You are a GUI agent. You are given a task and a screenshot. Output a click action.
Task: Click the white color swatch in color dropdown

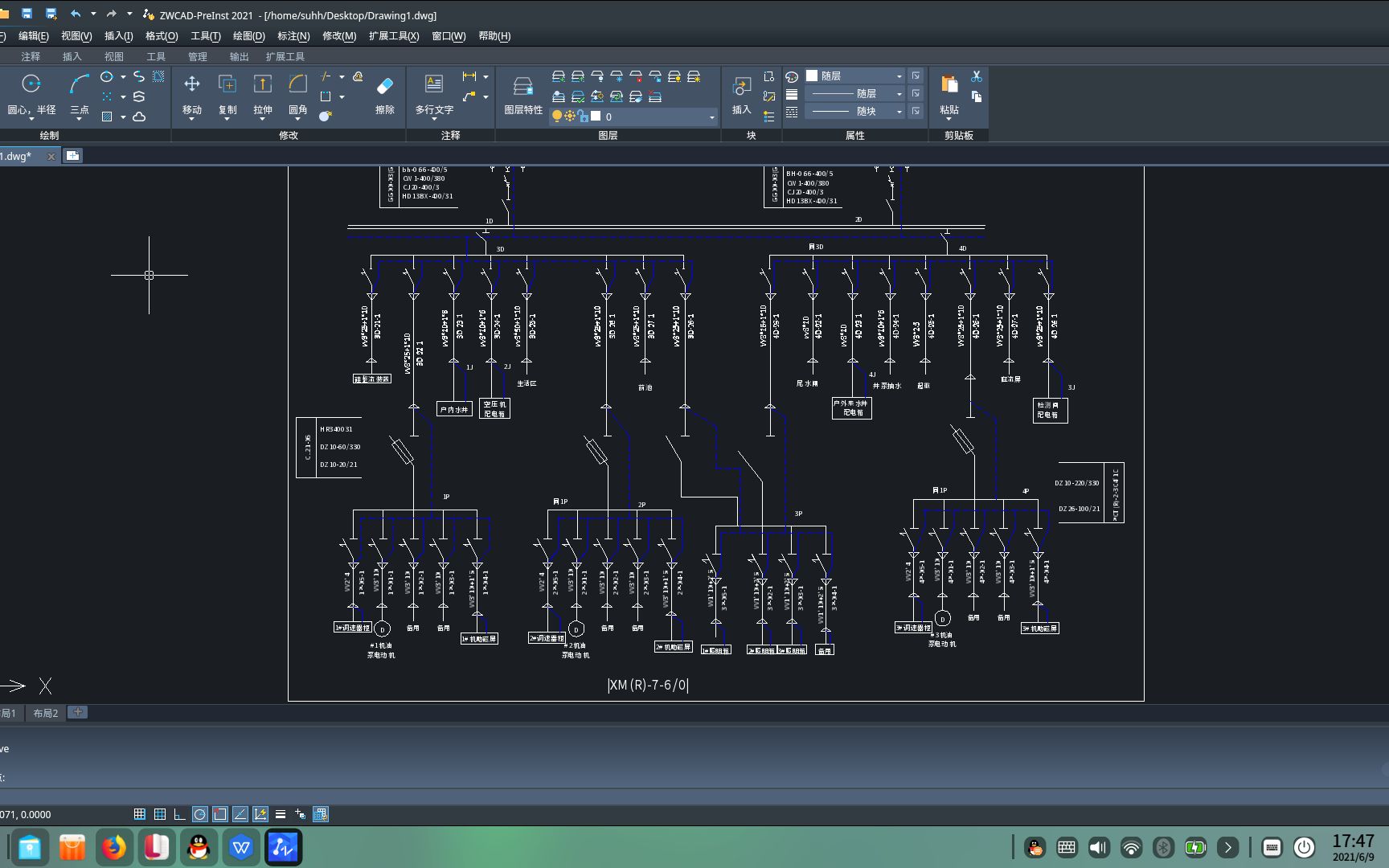coord(812,76)
